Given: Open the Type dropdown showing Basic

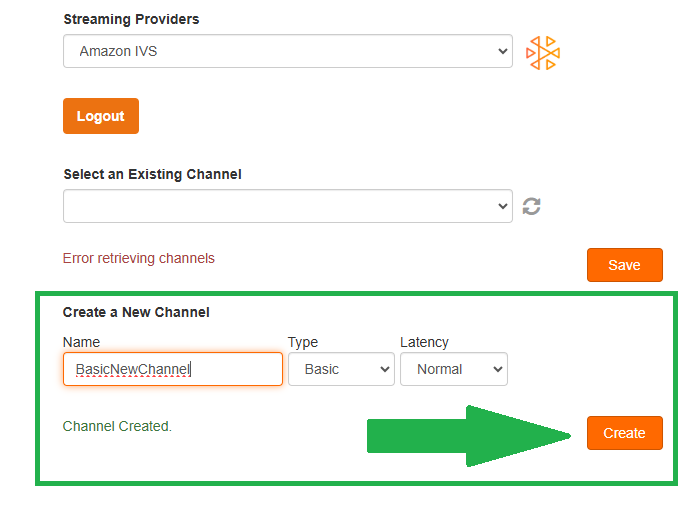Looking at the screenshot, I should (x=341, y=369).
